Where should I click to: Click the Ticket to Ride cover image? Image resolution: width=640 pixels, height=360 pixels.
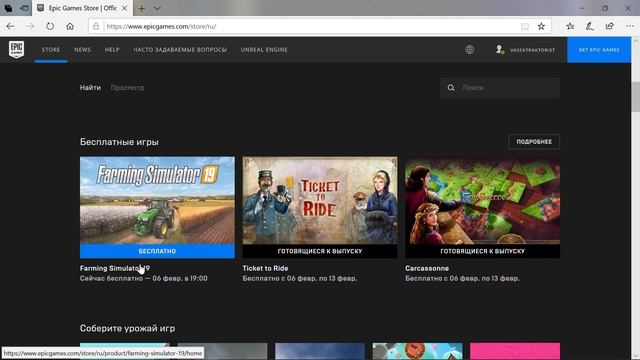coord(320,200)
